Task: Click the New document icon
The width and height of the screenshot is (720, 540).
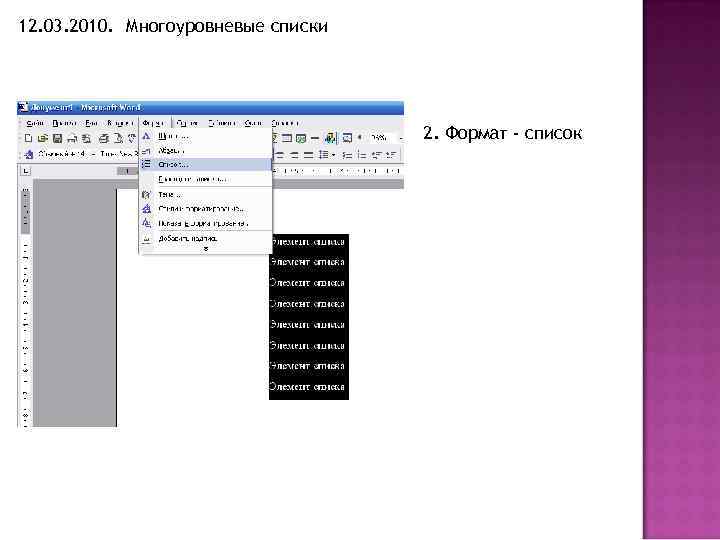Action: (x=28, y=138)
